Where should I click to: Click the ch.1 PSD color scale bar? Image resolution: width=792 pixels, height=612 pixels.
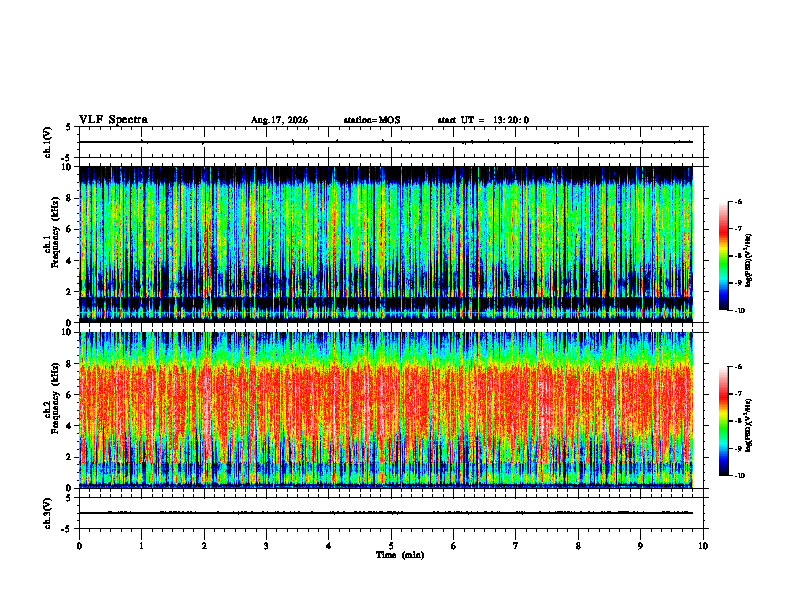click(x=723, y=256)
